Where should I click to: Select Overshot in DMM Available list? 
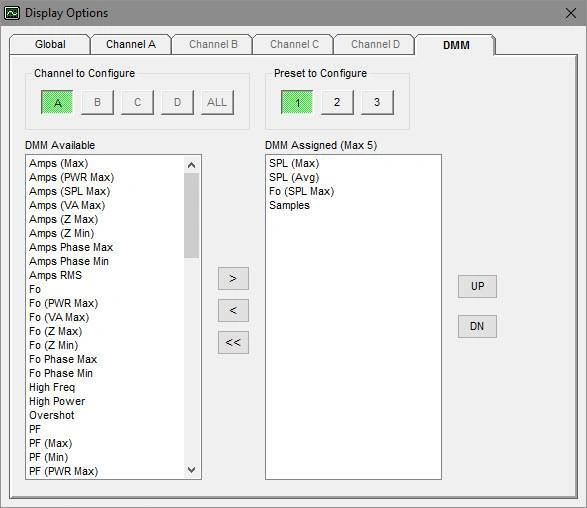[52, 415]
